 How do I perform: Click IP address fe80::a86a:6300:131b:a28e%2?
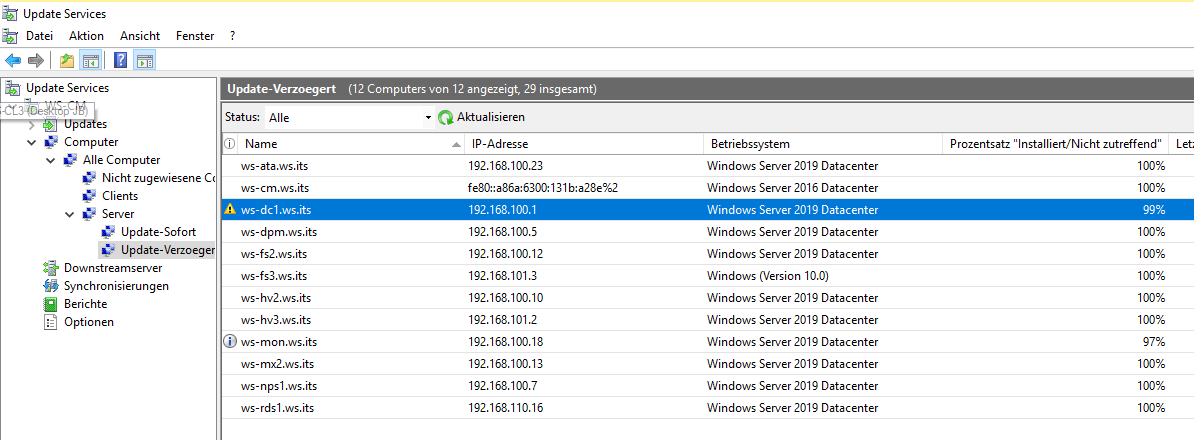coord(545,188)
